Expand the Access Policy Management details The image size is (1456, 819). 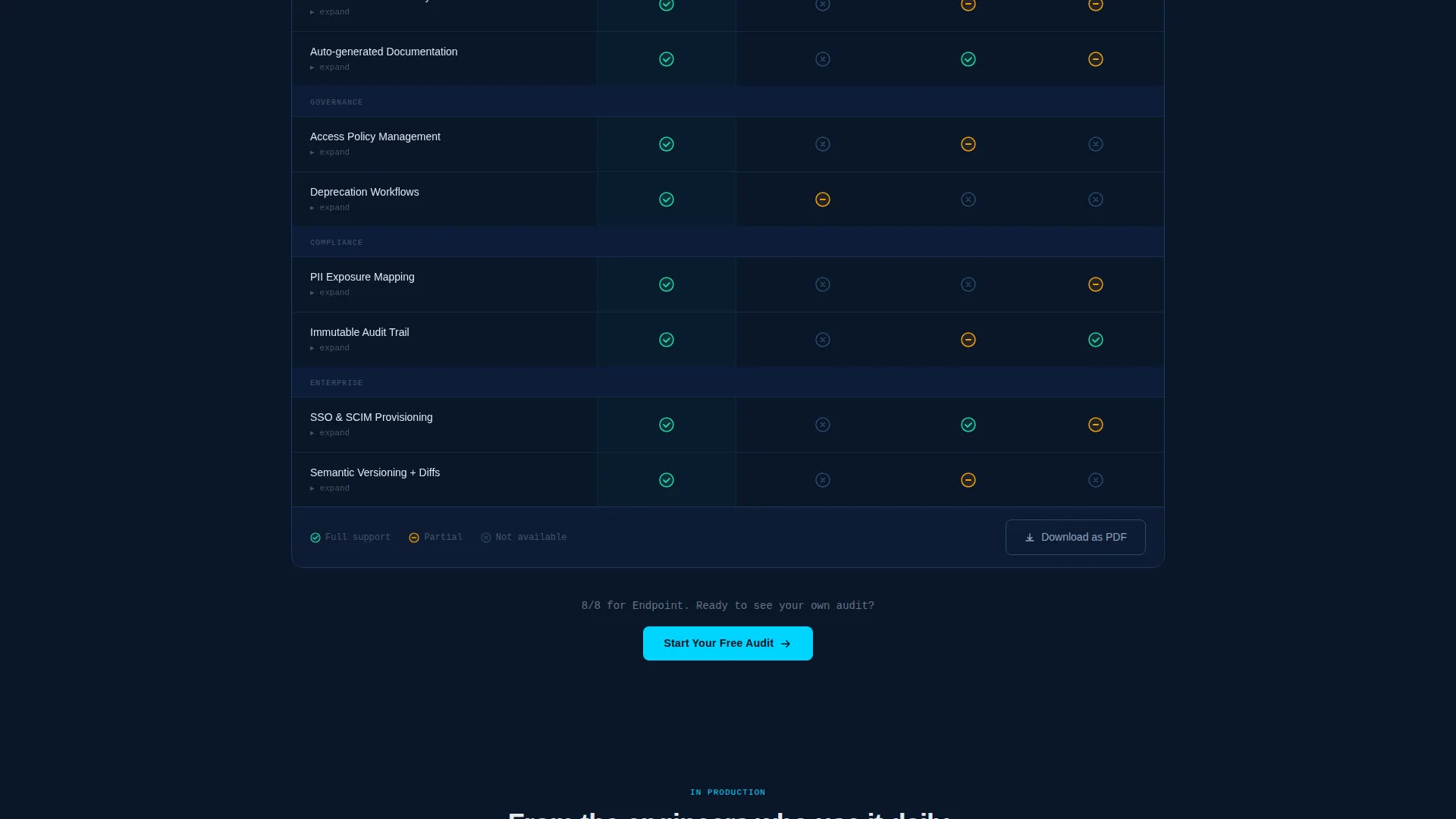[330, 152]
